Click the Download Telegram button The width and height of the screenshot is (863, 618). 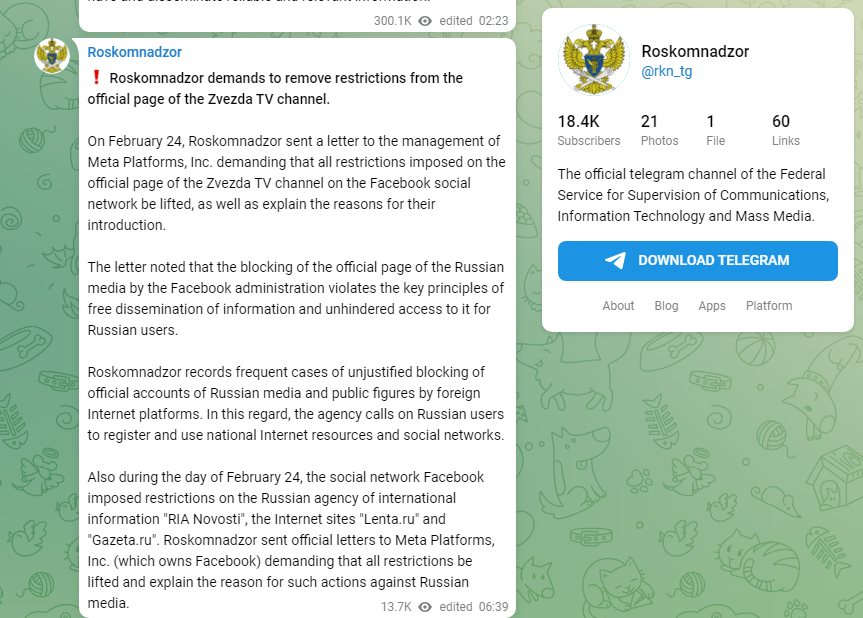(697, 261)
